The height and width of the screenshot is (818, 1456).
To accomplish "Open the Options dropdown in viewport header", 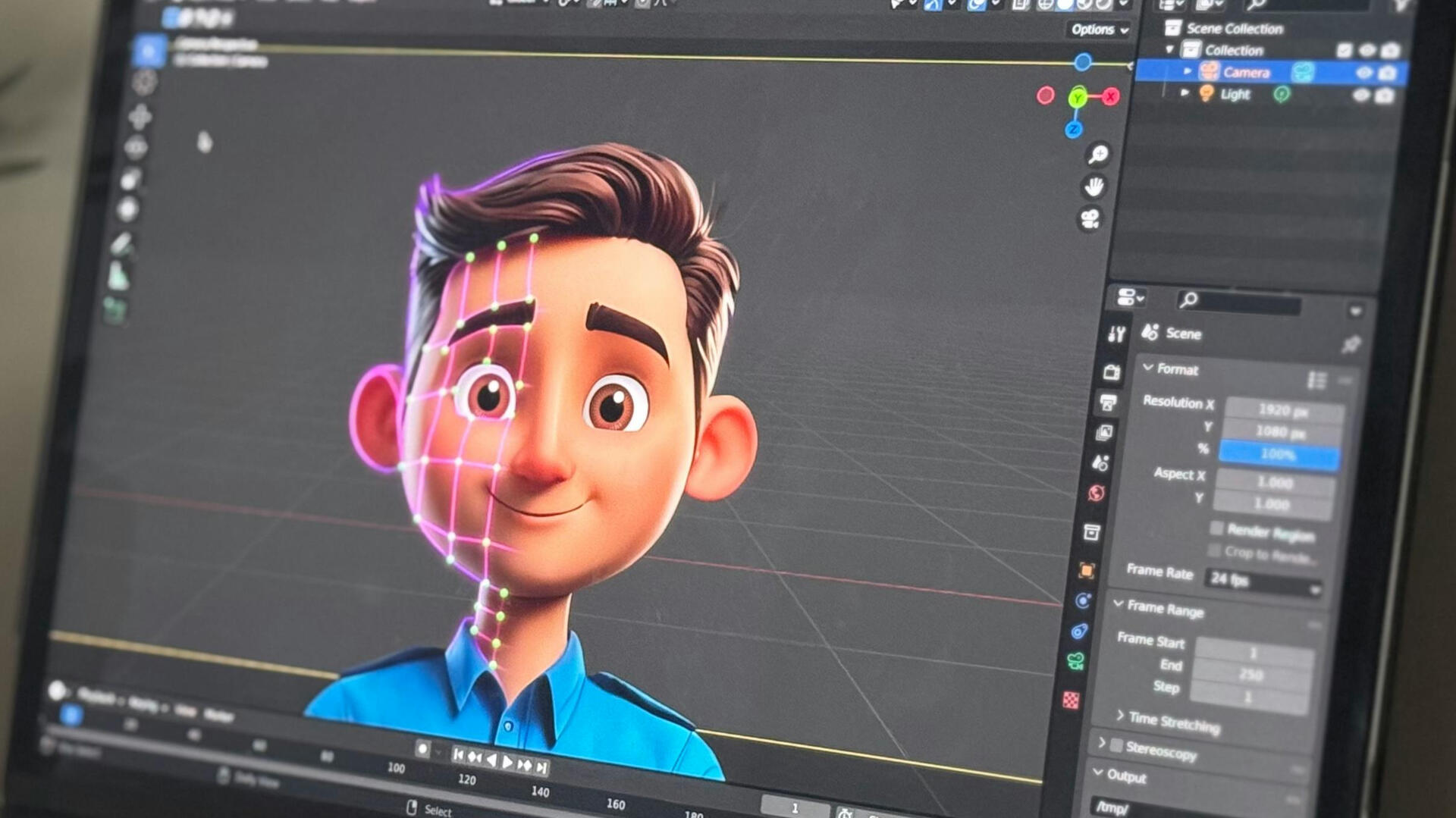I will pyautogui.click(x=1099, y=30).
